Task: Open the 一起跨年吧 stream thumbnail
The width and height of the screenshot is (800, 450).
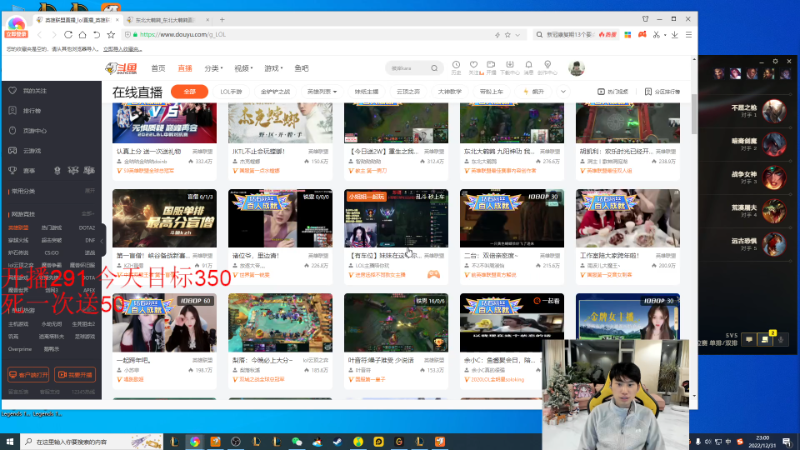Action: click(x=164, y=322)
